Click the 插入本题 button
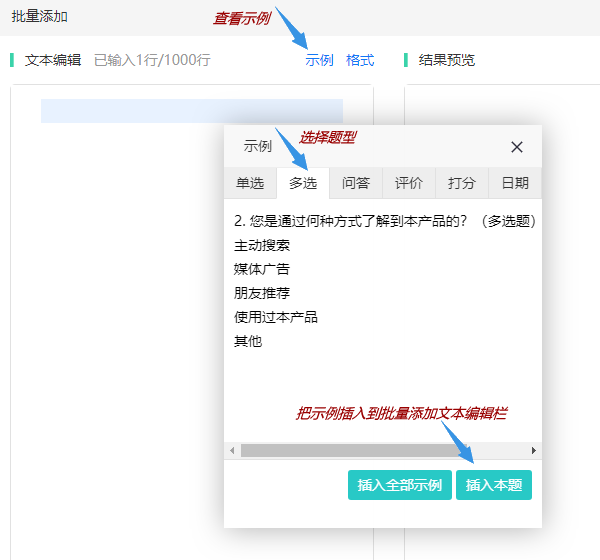 tap(494, 485)
